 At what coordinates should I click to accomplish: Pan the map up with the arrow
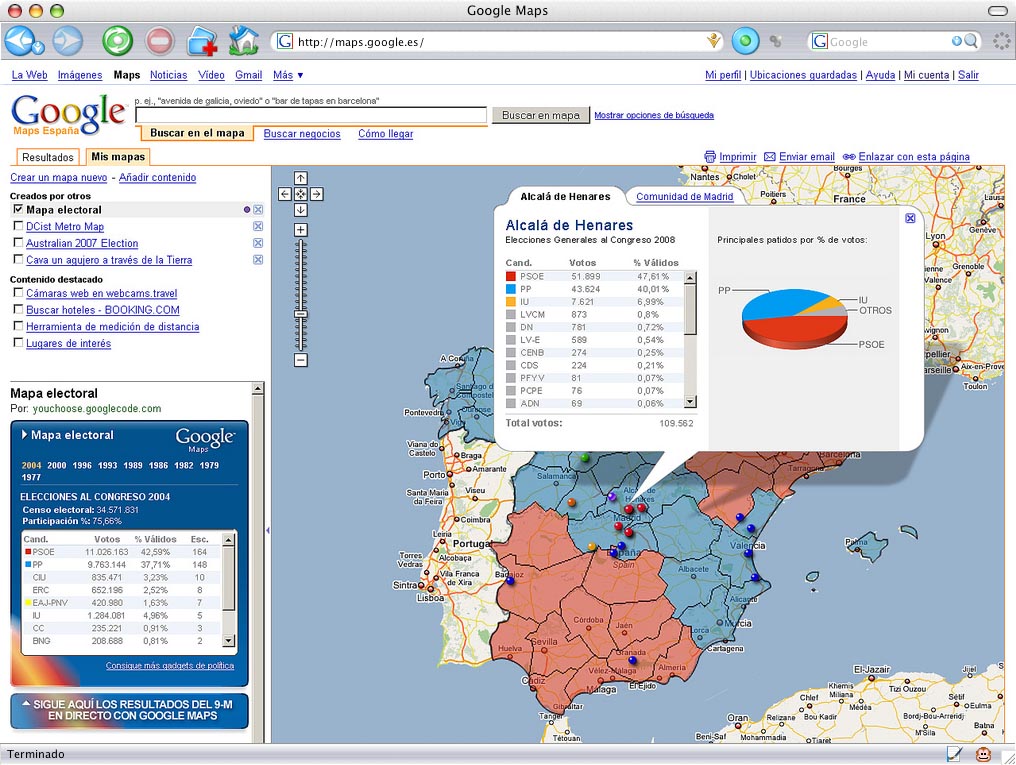point(301,178)
